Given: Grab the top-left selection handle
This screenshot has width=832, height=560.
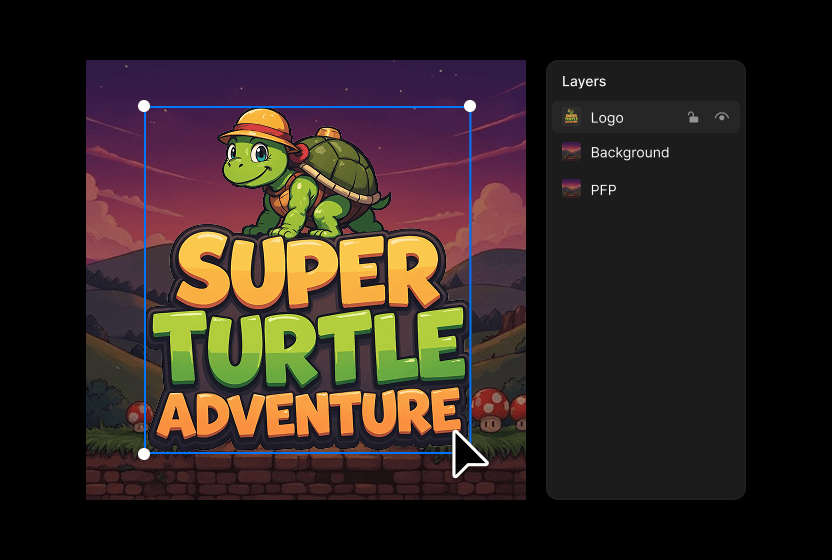Looking at the screenshot, I should click(144, 106).
